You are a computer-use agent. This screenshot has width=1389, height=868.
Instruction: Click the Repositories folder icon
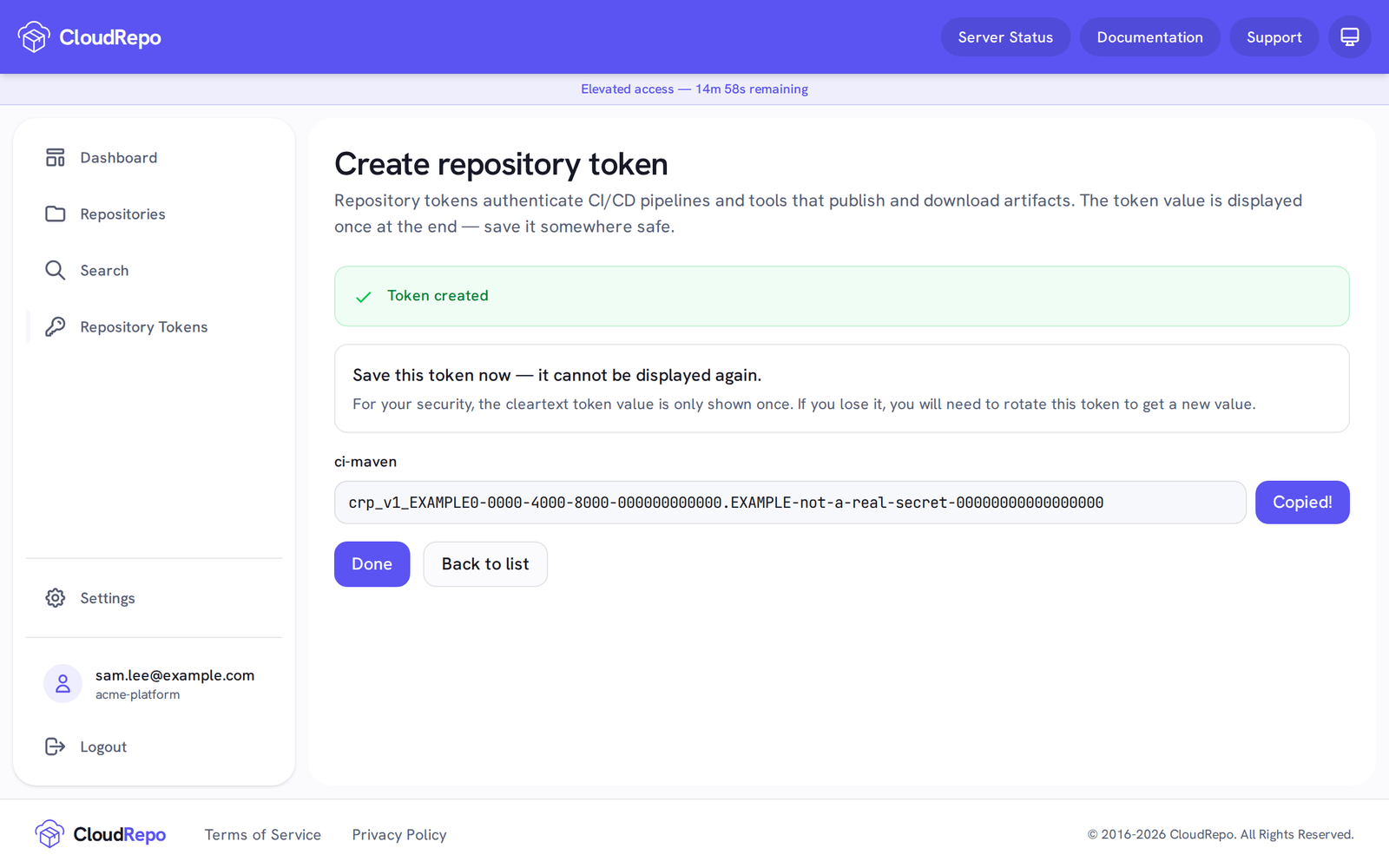[x=56, y=214]
